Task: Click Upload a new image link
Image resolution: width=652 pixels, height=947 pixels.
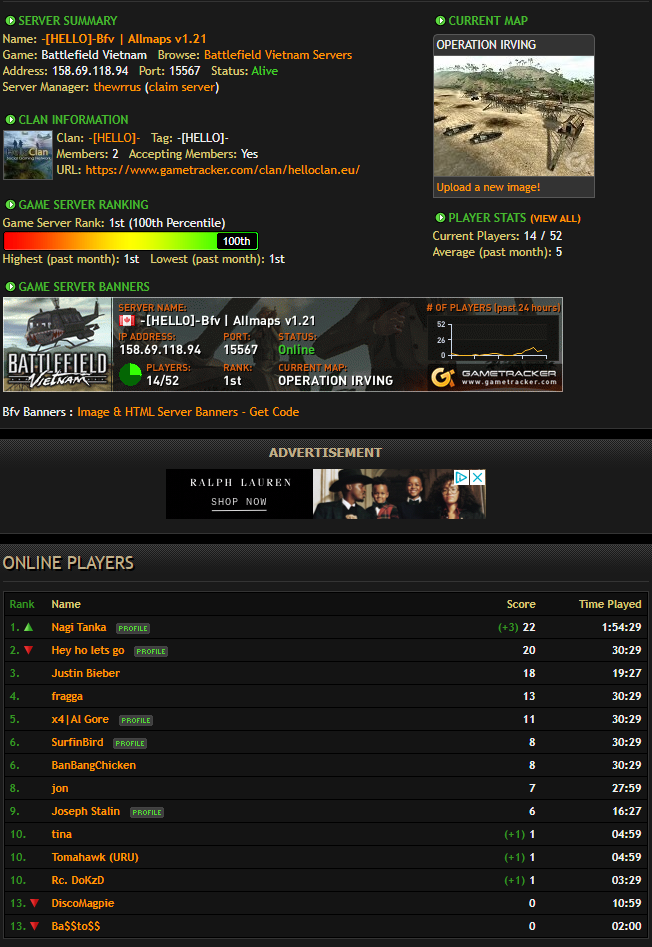Action: [x=488, y=187]
